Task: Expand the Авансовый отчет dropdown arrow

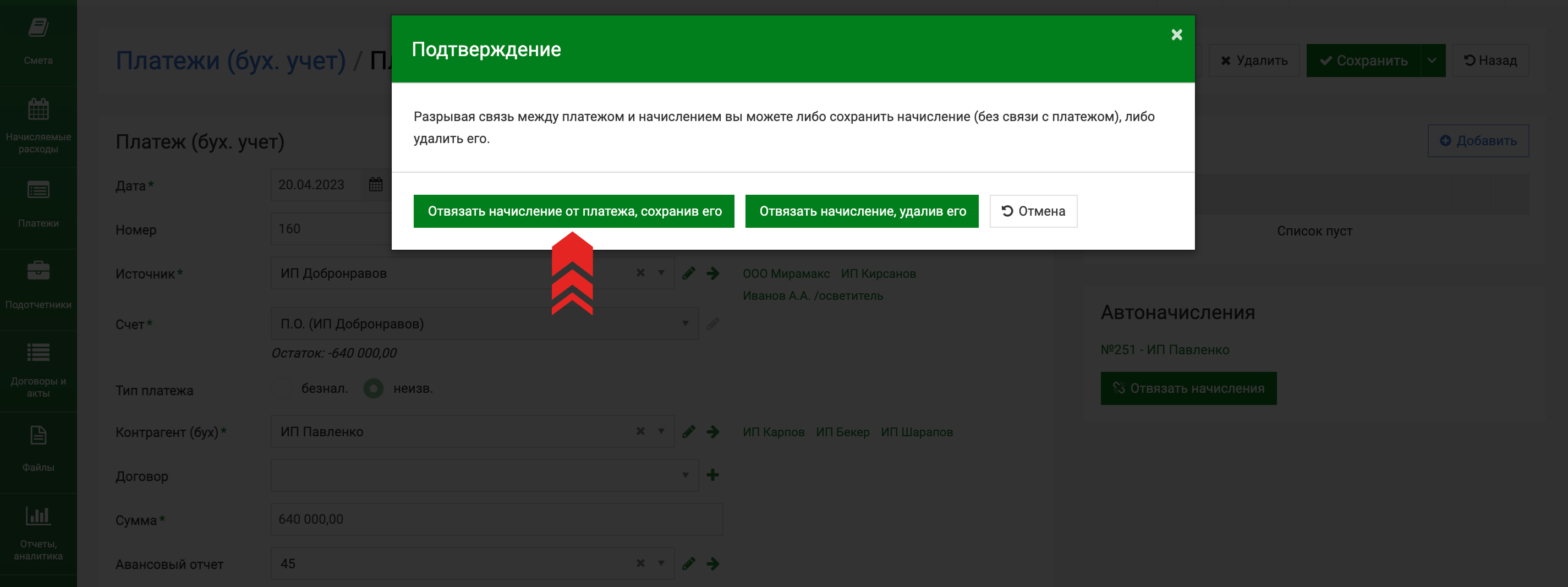Action: 661,563
